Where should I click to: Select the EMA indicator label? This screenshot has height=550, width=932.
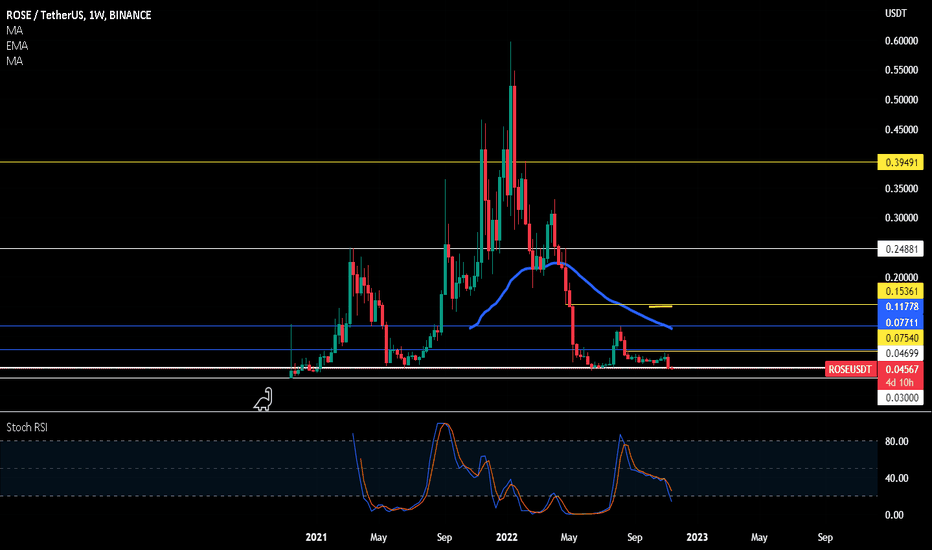point(17,46)
